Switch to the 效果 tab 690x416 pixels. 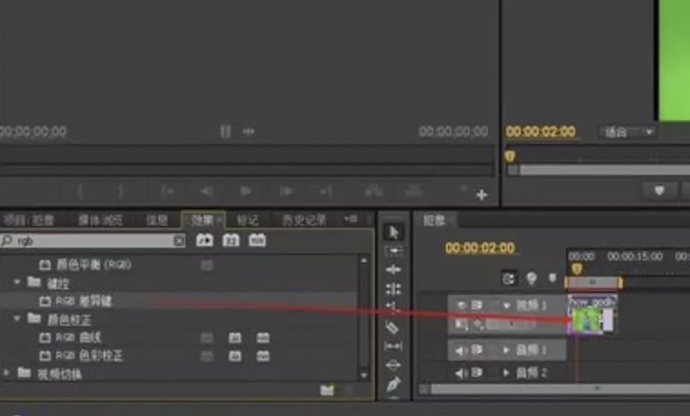pyautogui.click(x=202, y=220)
